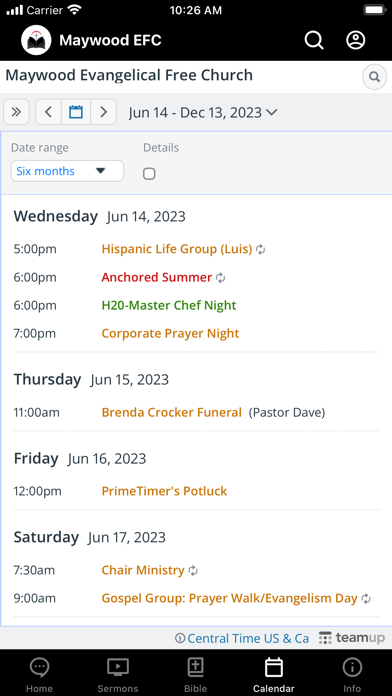The width and height of the screenshot is (392, 696).
Task: Open Central Time US & Ca timezone link
Action: click(242, 638)
